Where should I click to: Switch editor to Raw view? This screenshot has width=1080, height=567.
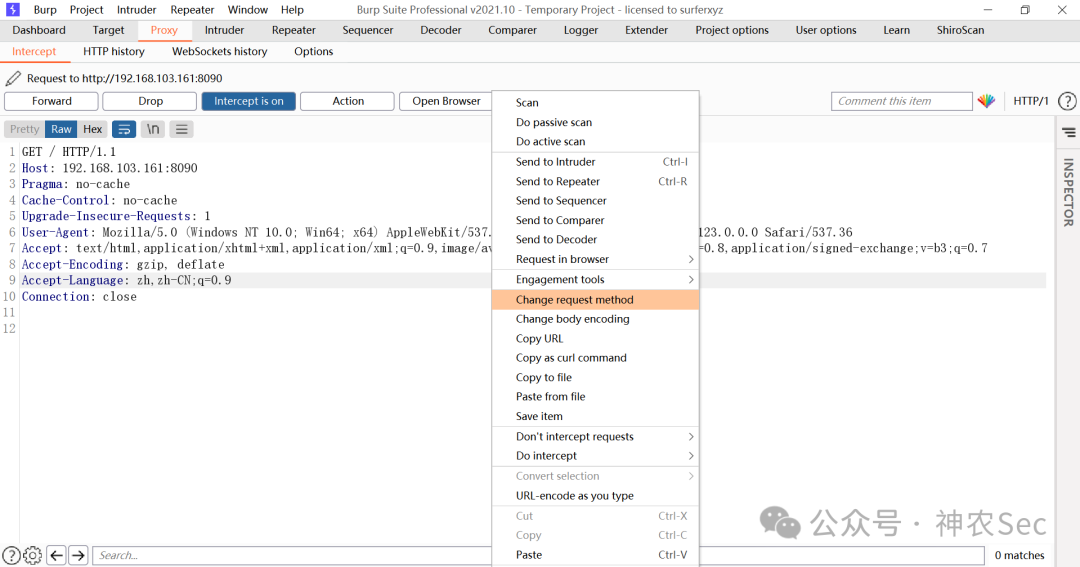[x=61, y=130]
